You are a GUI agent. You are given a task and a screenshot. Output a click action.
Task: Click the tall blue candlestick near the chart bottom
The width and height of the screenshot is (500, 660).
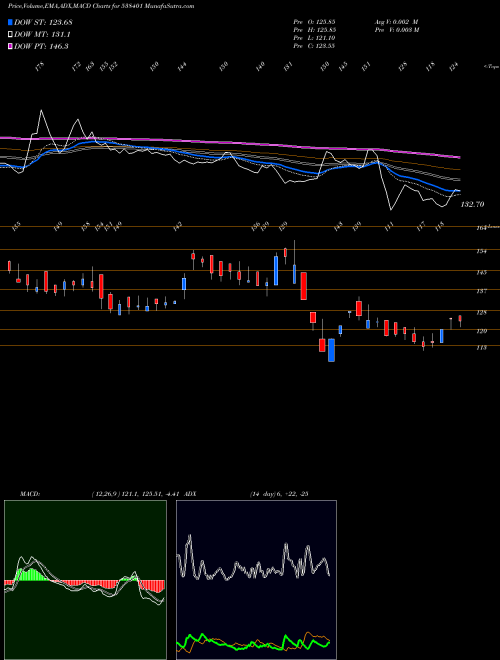(x=332, y=350)
